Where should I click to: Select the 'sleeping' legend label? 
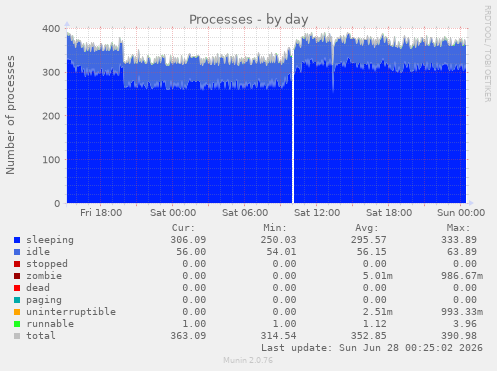point(50,240)
